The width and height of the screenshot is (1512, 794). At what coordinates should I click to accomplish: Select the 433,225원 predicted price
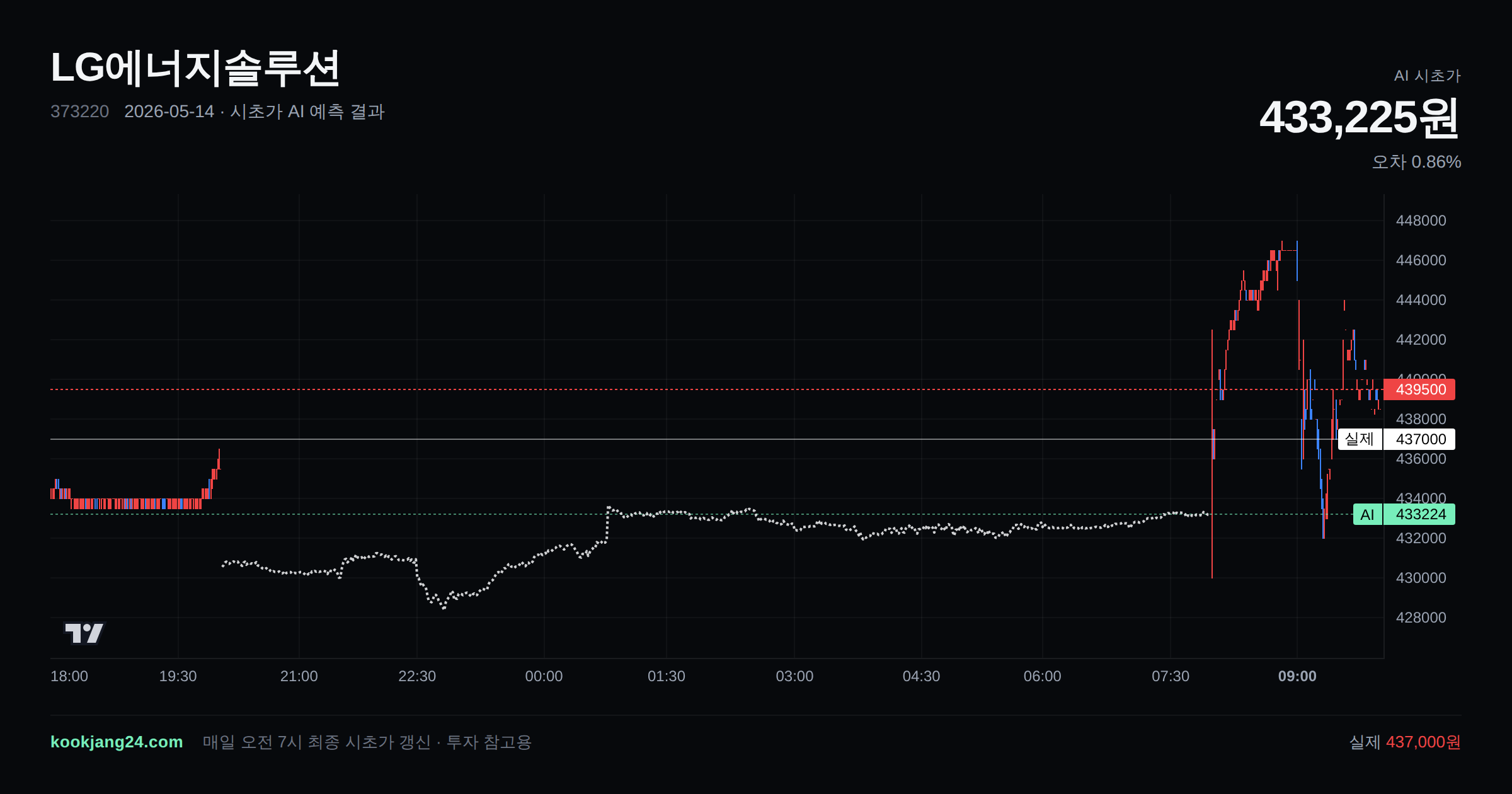[1360, 118]
